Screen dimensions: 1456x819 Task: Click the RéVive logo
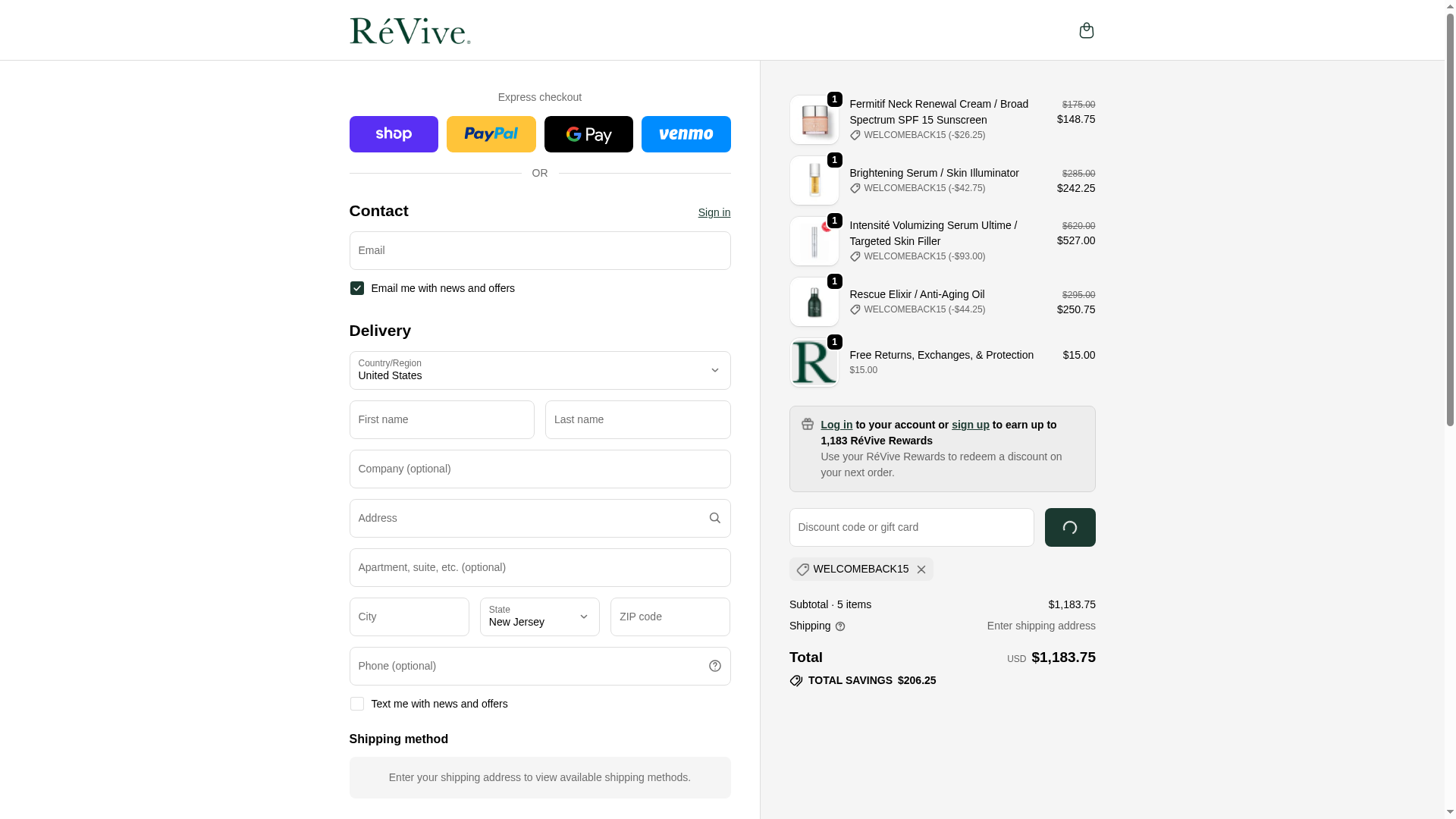point(409,31)
